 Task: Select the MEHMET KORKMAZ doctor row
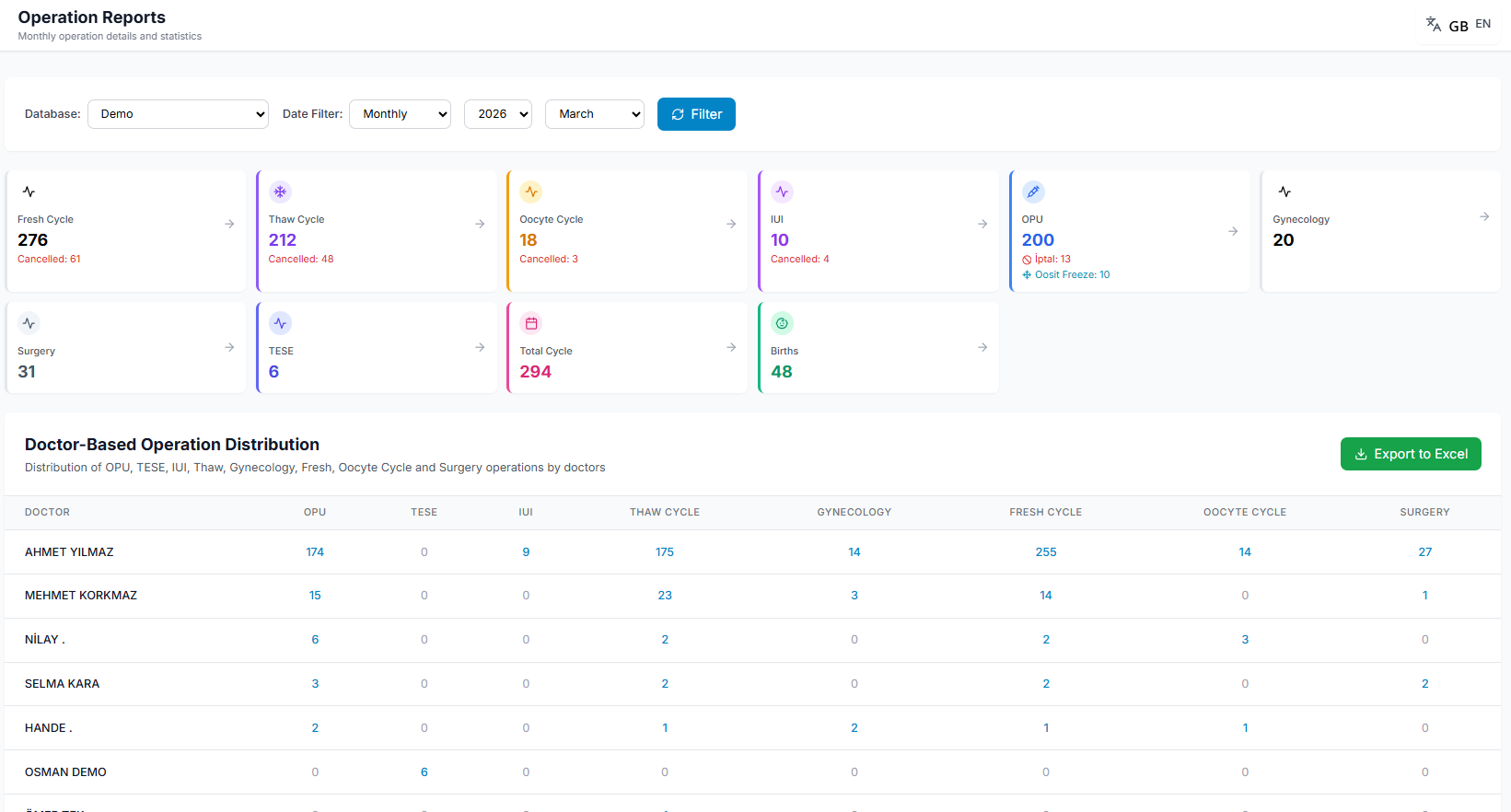pyautogui.click(x=752, y=596)
